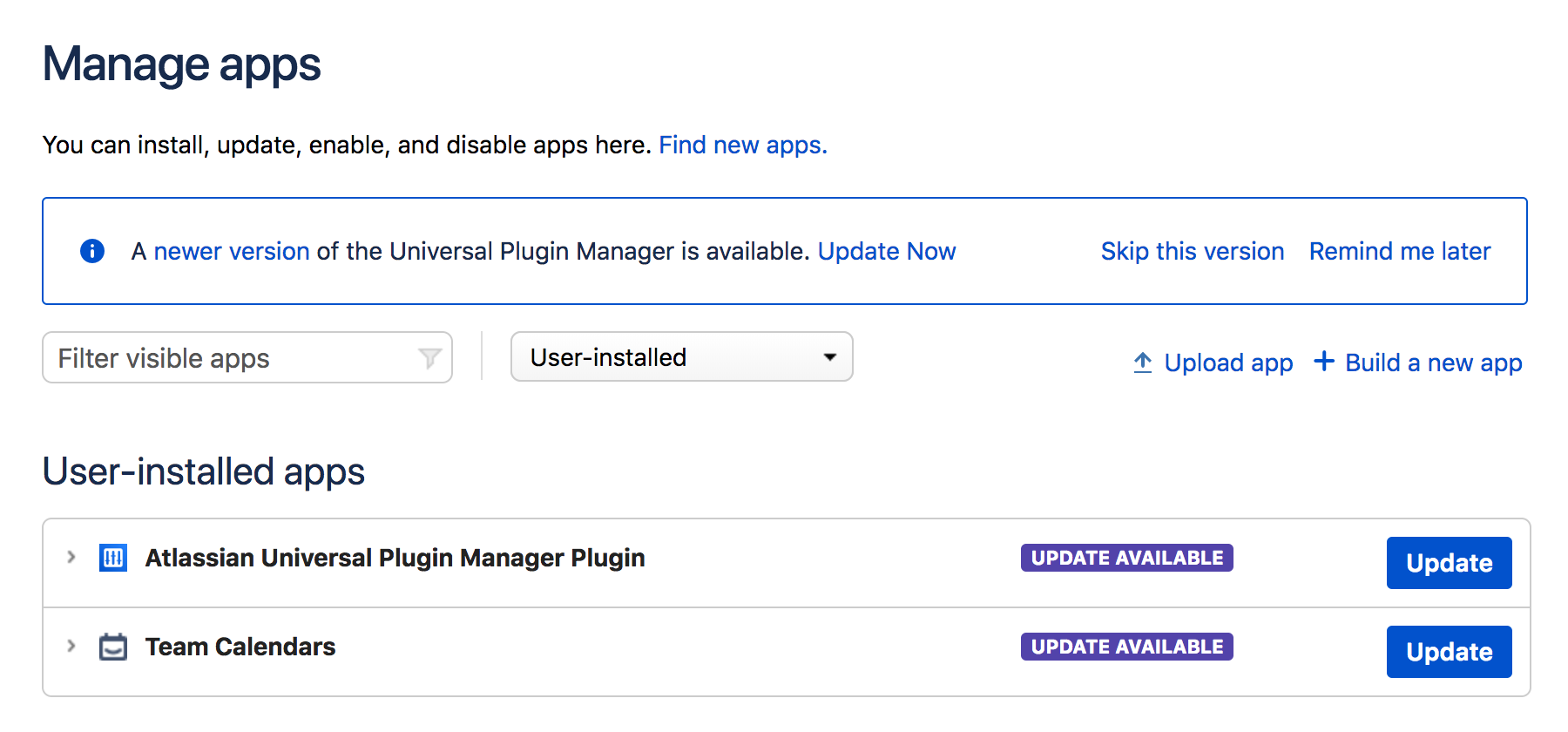
Task: Click Build a new app
Action: tap(1434, 363)
